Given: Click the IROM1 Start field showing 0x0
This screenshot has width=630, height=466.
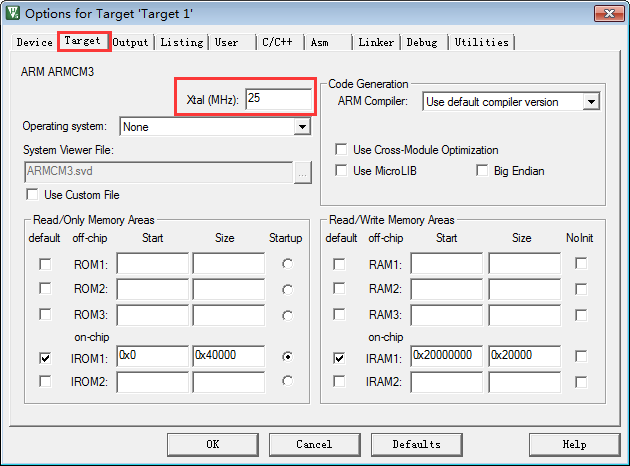Looking at the screenshot, I should 152,356.
